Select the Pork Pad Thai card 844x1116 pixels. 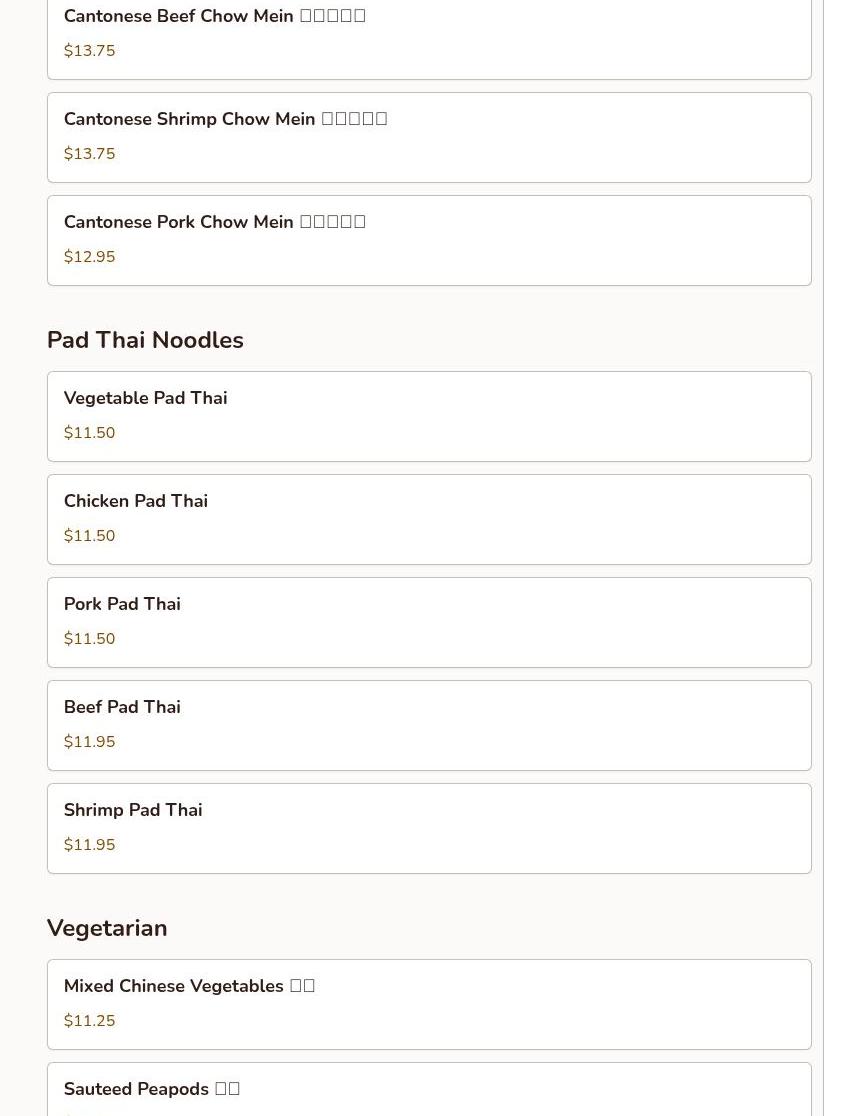coord(428,622)
